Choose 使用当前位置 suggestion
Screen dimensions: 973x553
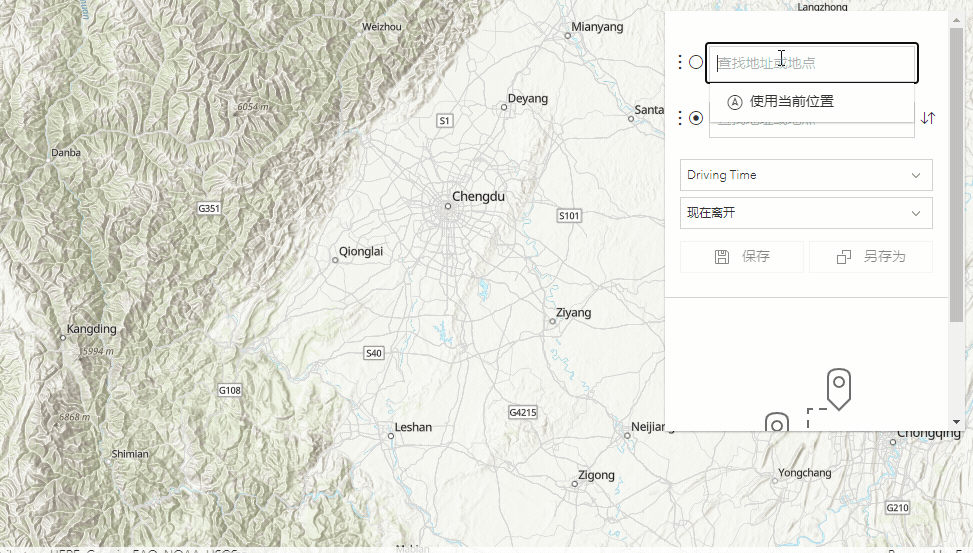point(812,102)
